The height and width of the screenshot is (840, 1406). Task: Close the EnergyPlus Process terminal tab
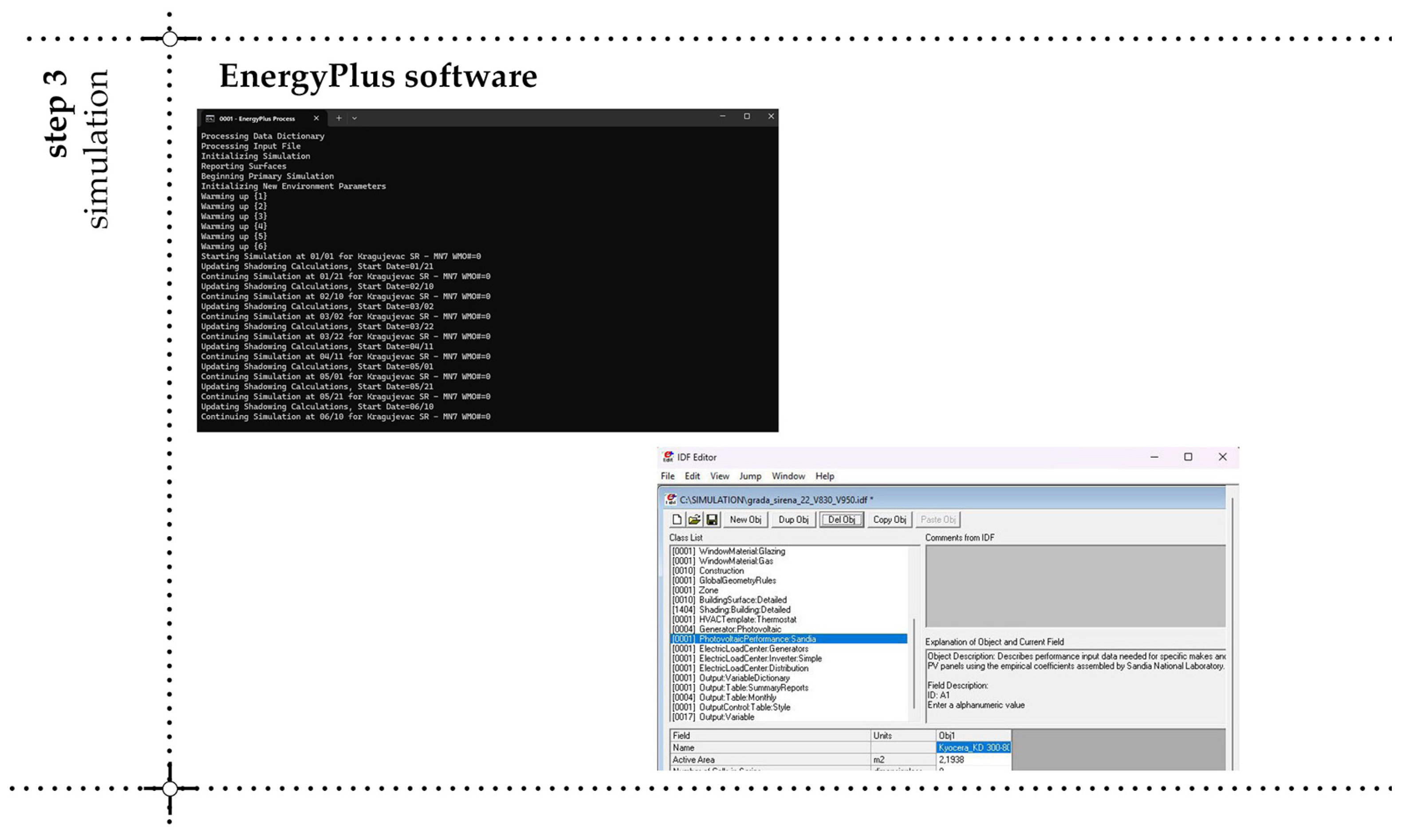pyautogui.click(x=316, y=118)
